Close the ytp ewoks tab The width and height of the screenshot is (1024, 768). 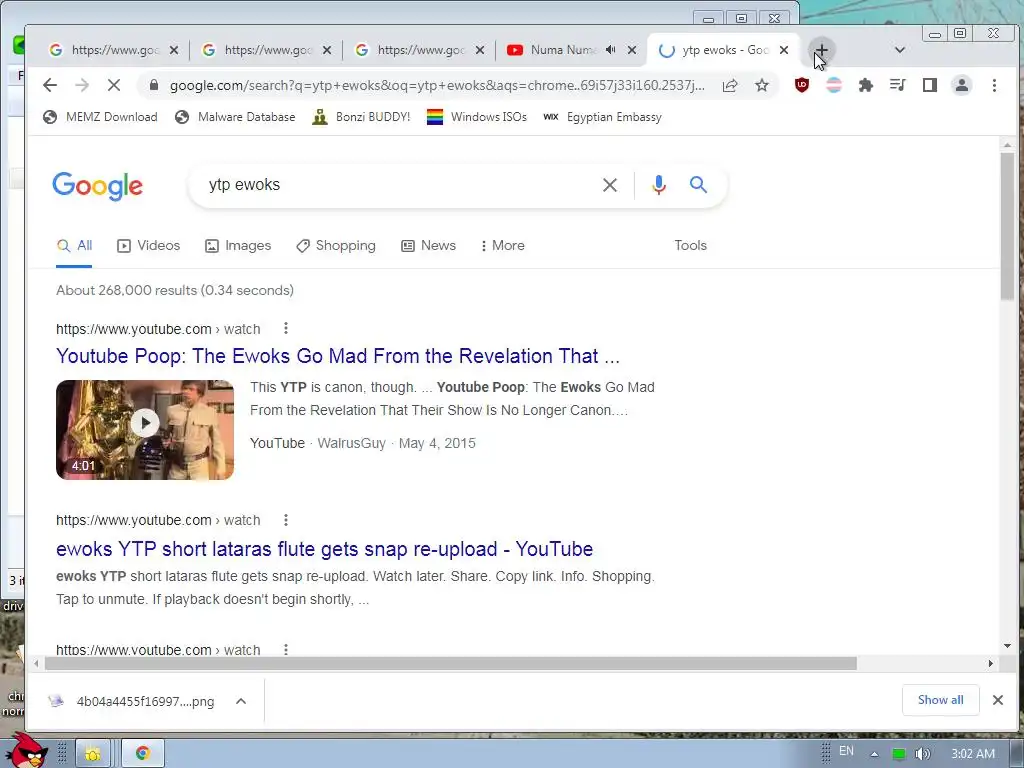pos(784,50)
